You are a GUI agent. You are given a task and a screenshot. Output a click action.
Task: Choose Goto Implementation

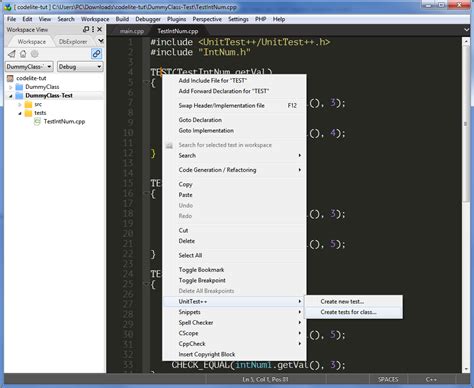pos(234,131)
